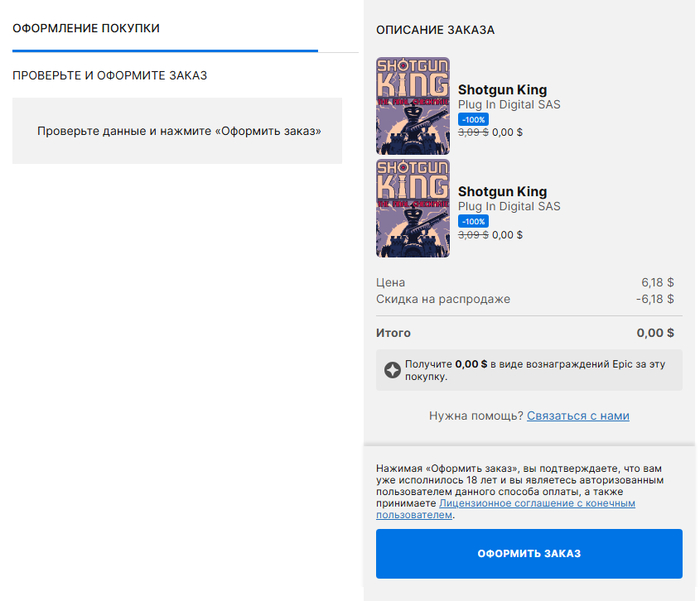Click the Epic rewards star icon
Screen dimensions: 700x601
pyautogui.click(x=393, y=370)
